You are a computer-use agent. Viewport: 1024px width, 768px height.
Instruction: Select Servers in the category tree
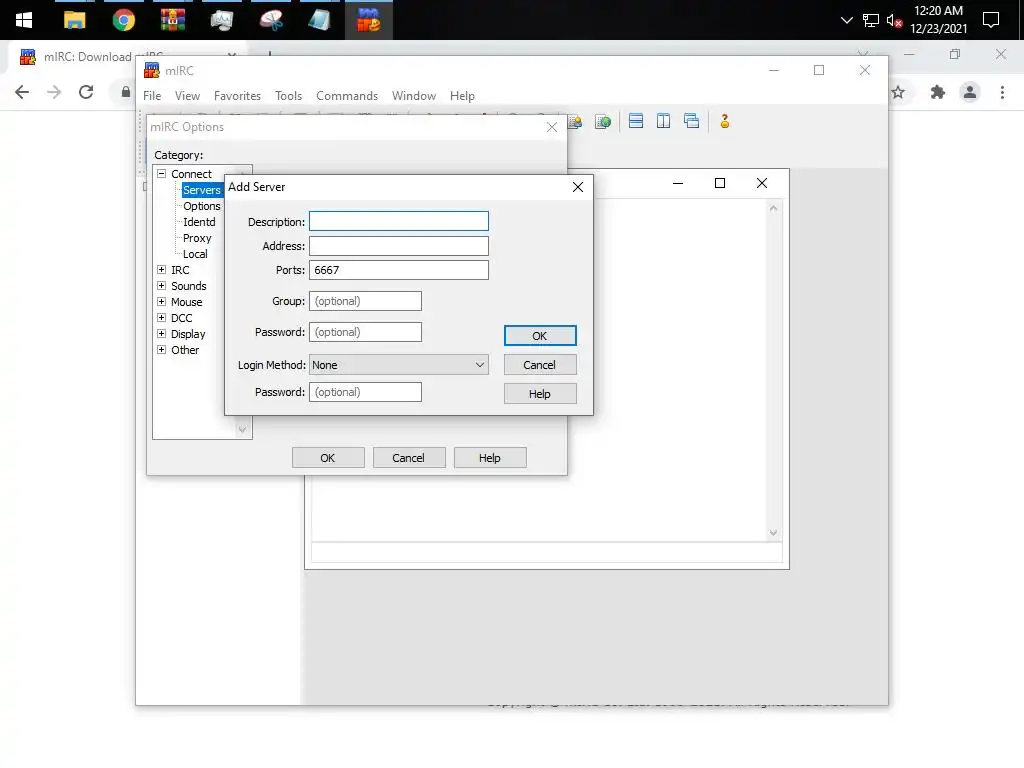pyautogui.click(x=202, y=190)
